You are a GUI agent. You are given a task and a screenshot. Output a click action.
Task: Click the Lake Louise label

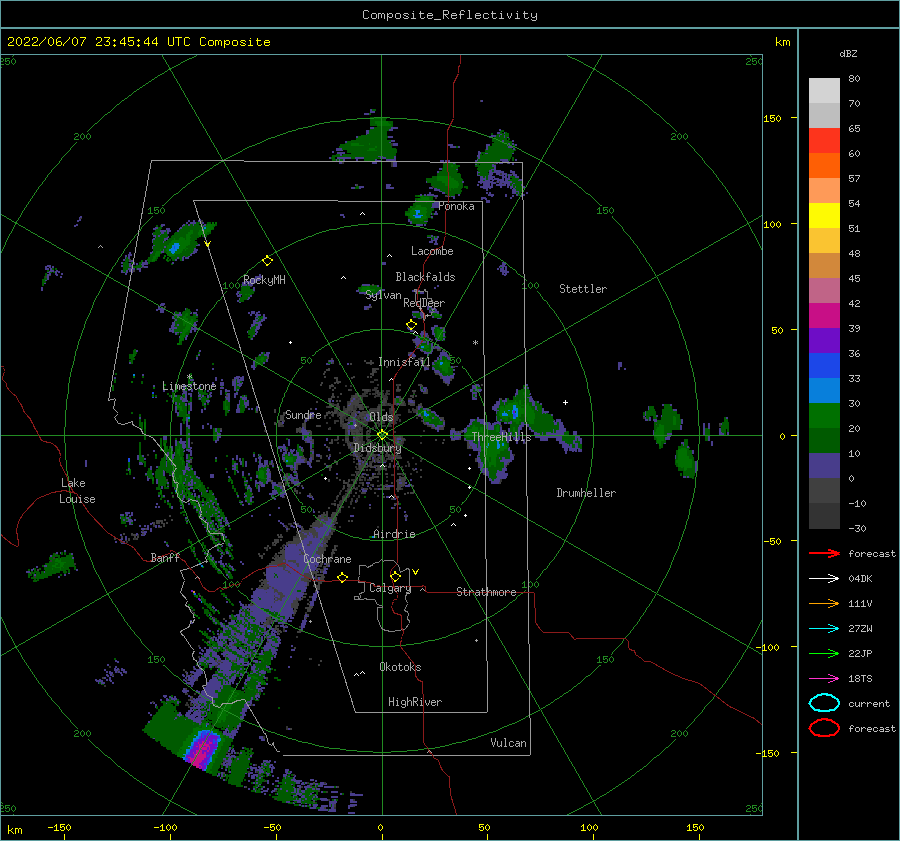77,491
